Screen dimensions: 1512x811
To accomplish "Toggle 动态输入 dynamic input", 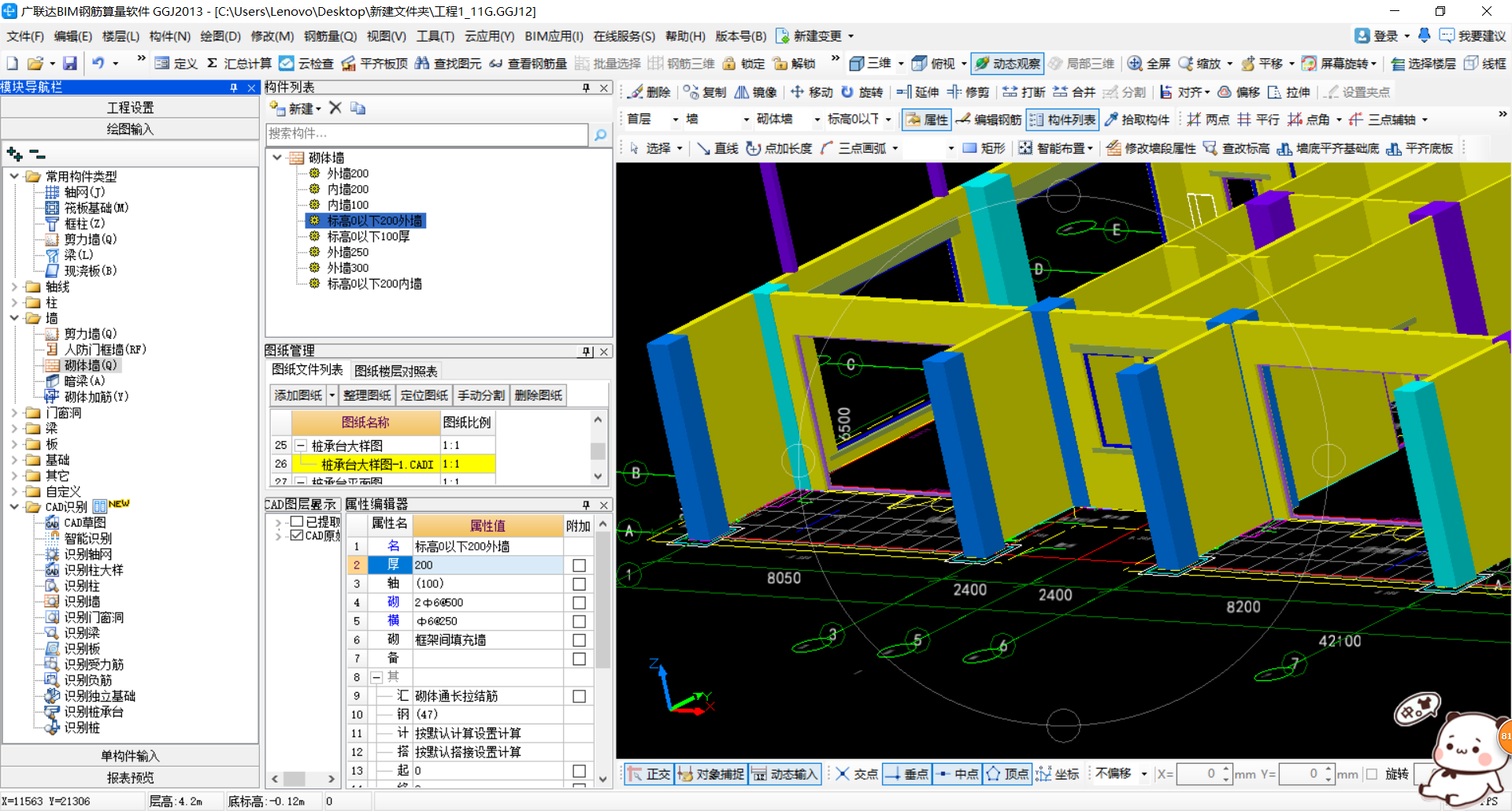I will [x=784, y=774].
